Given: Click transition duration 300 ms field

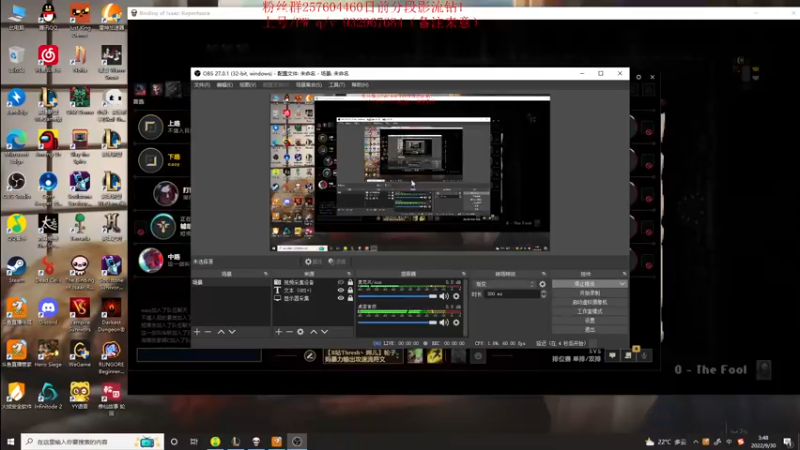Looking at the screenshot, I should 511,294.
